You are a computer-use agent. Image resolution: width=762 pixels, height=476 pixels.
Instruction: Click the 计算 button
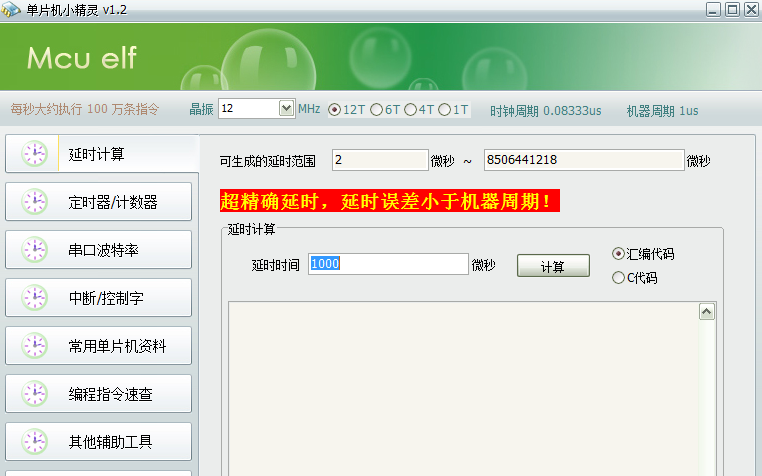553,265
